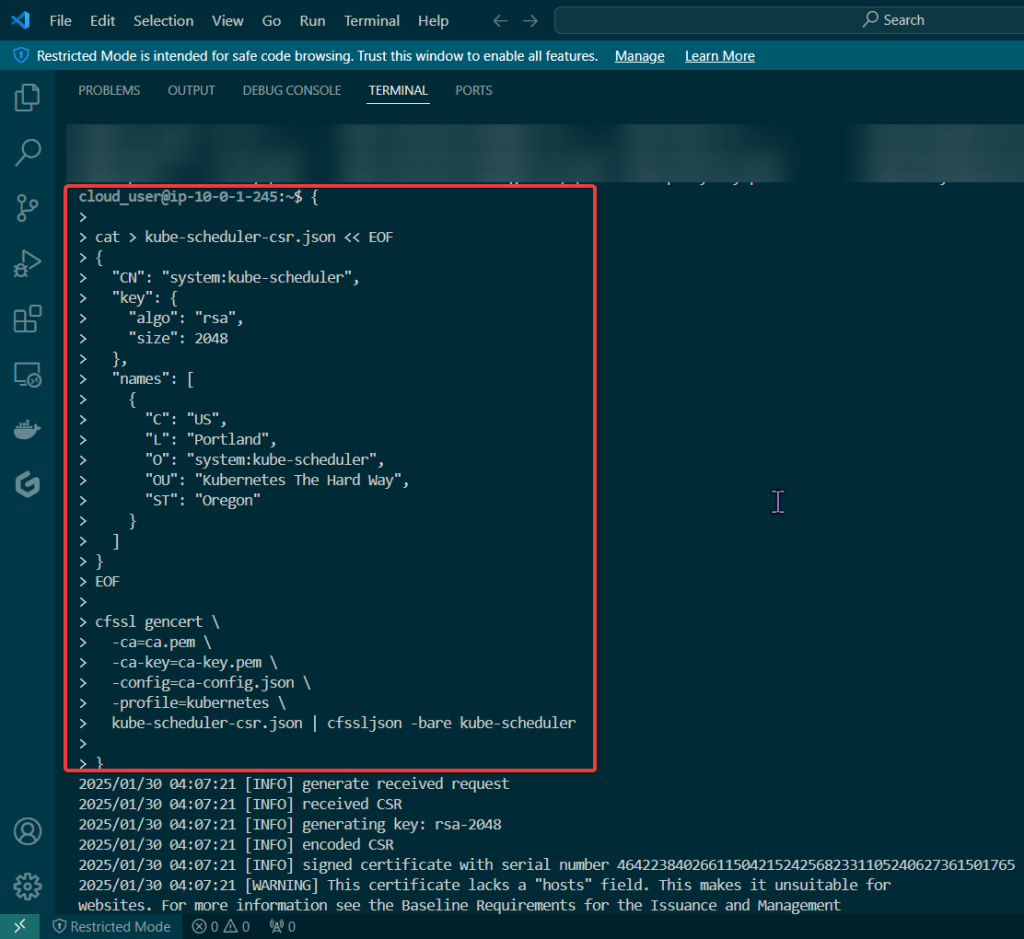
Task: Open the File menu
Action: tap(60, 20)
